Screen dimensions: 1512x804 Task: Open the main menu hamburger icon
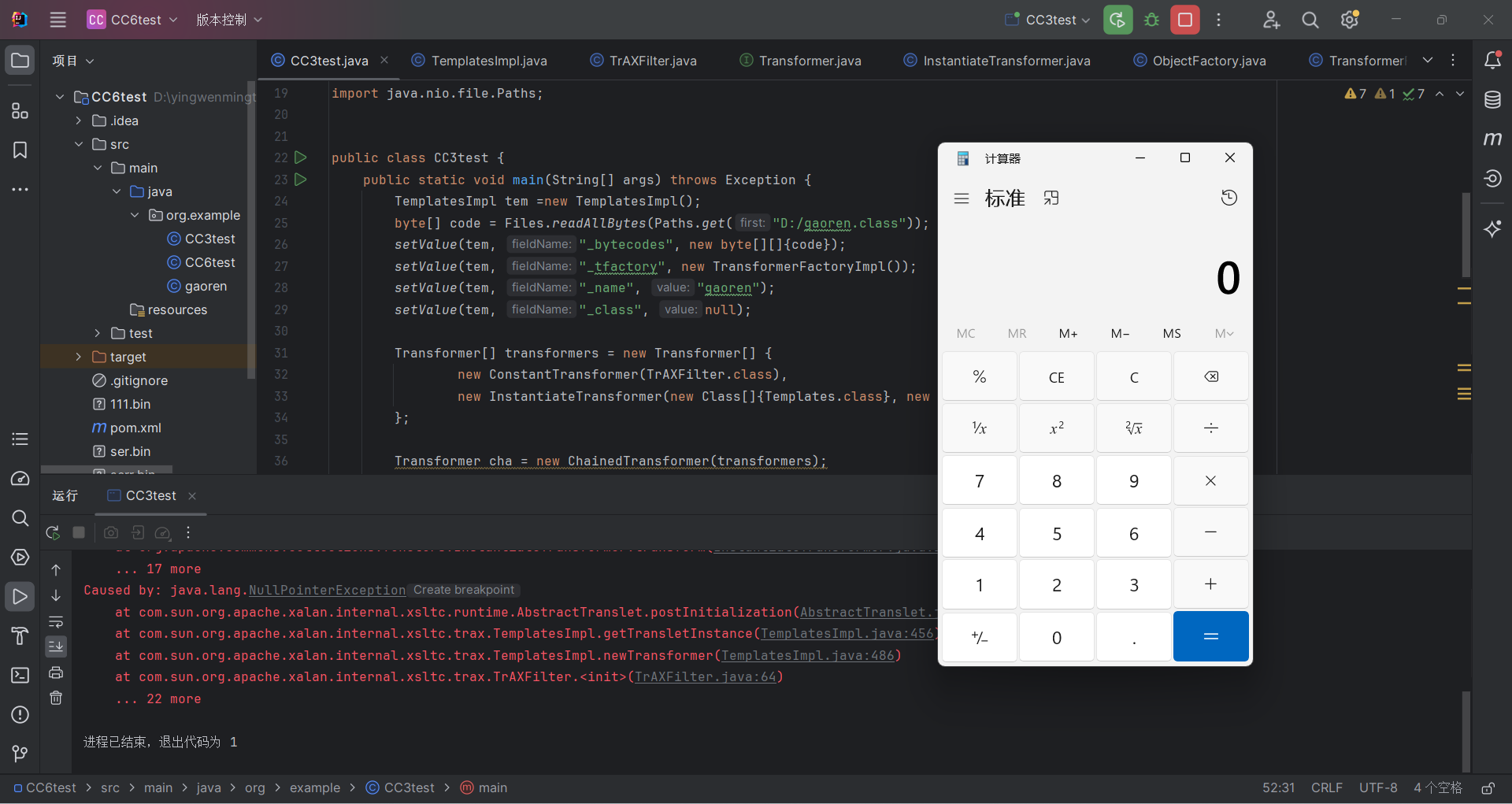pos(58,20)
